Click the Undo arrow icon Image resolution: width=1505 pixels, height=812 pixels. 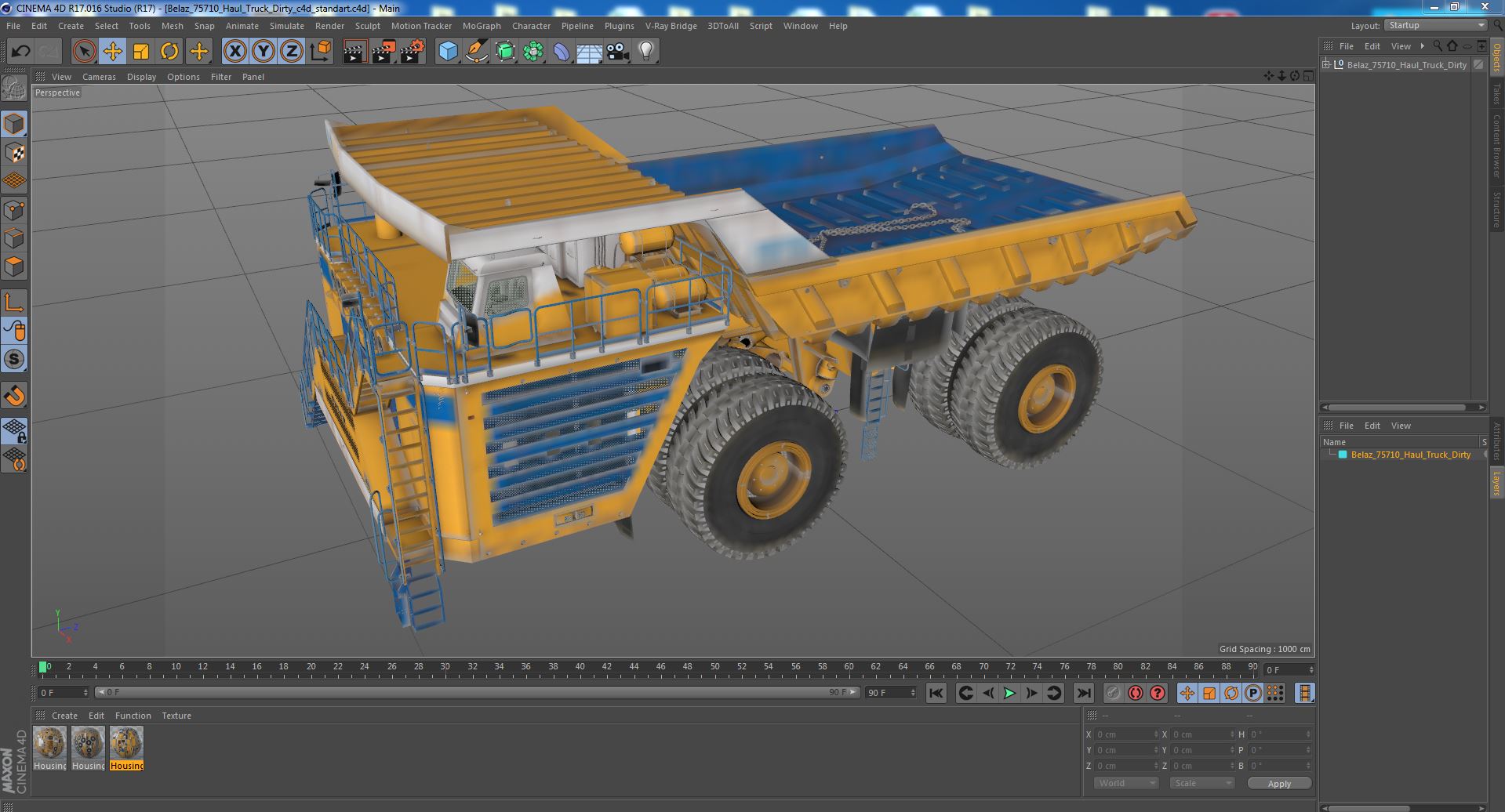point(20,52)
